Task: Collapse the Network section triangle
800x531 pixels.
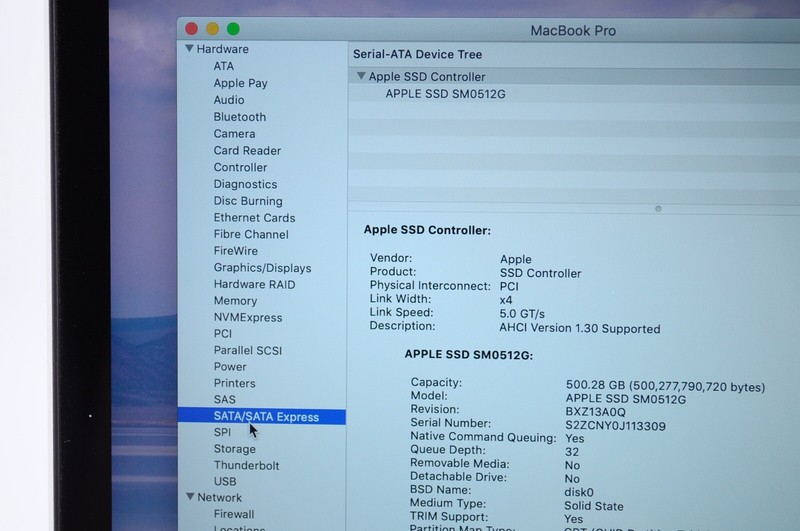Action: tap(190, 496)
